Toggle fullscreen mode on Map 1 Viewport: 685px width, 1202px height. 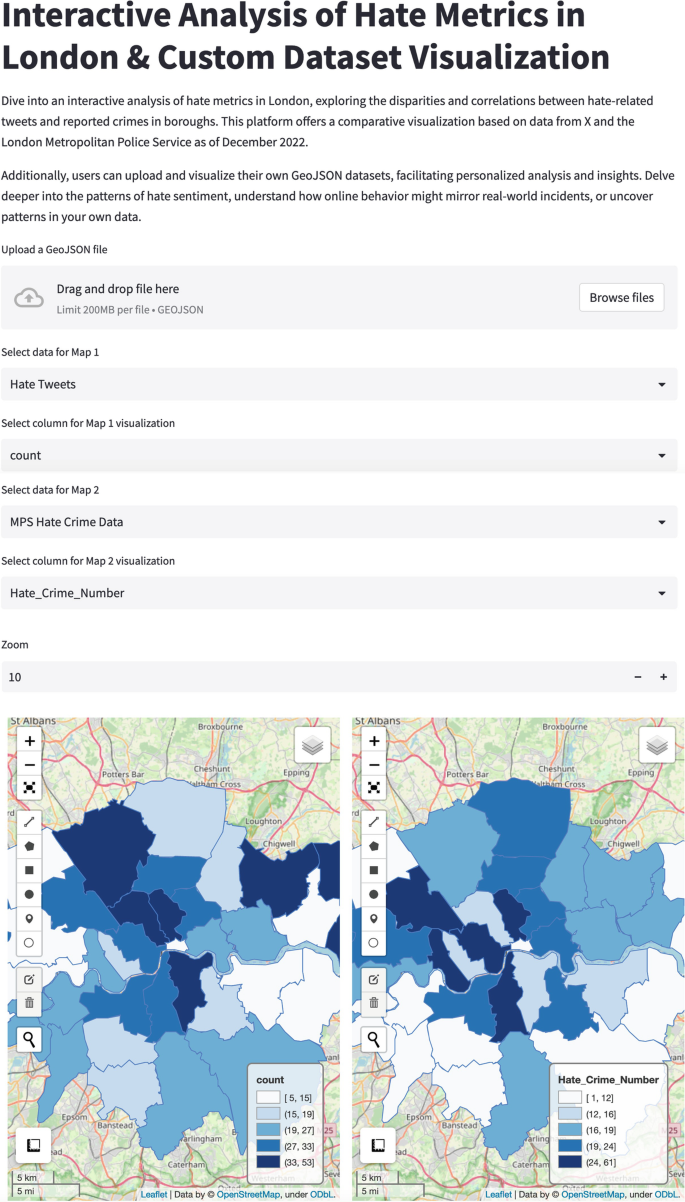[x=28, y=788]
